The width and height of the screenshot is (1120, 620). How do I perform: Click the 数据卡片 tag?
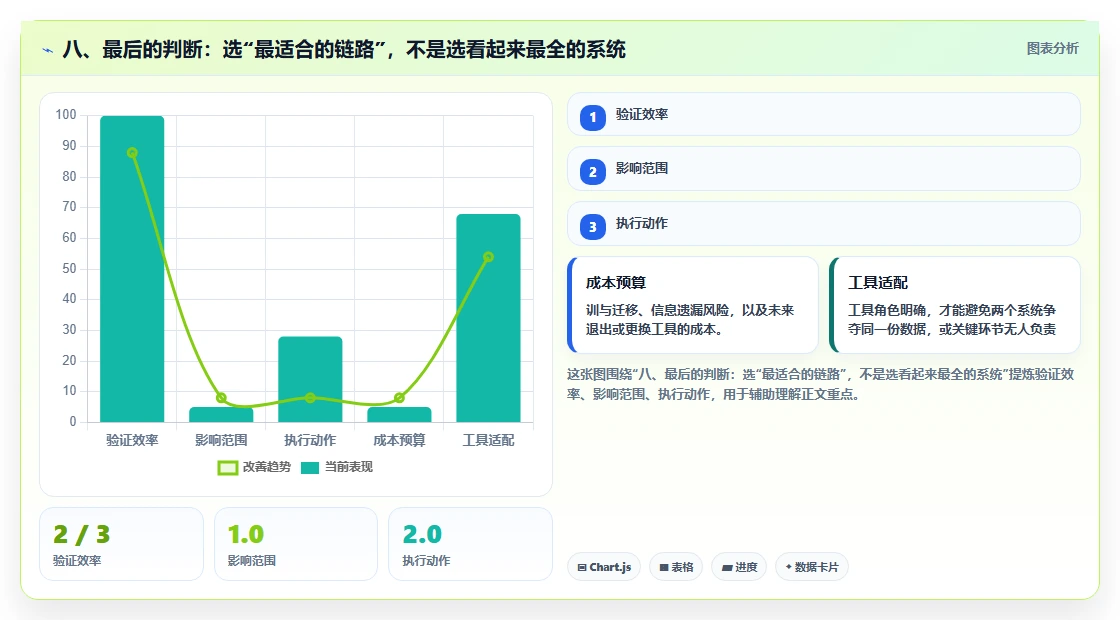pos(812,567)
